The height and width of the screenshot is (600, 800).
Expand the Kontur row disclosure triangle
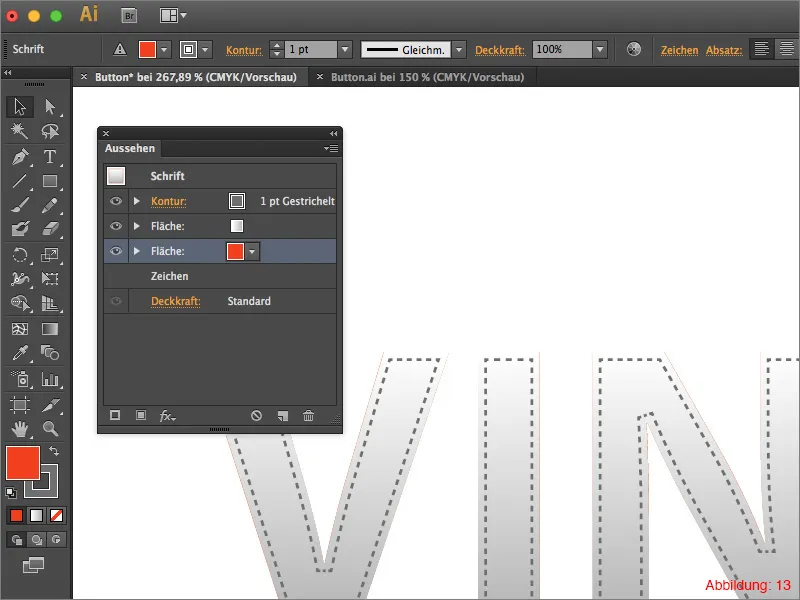pos(137,201)
